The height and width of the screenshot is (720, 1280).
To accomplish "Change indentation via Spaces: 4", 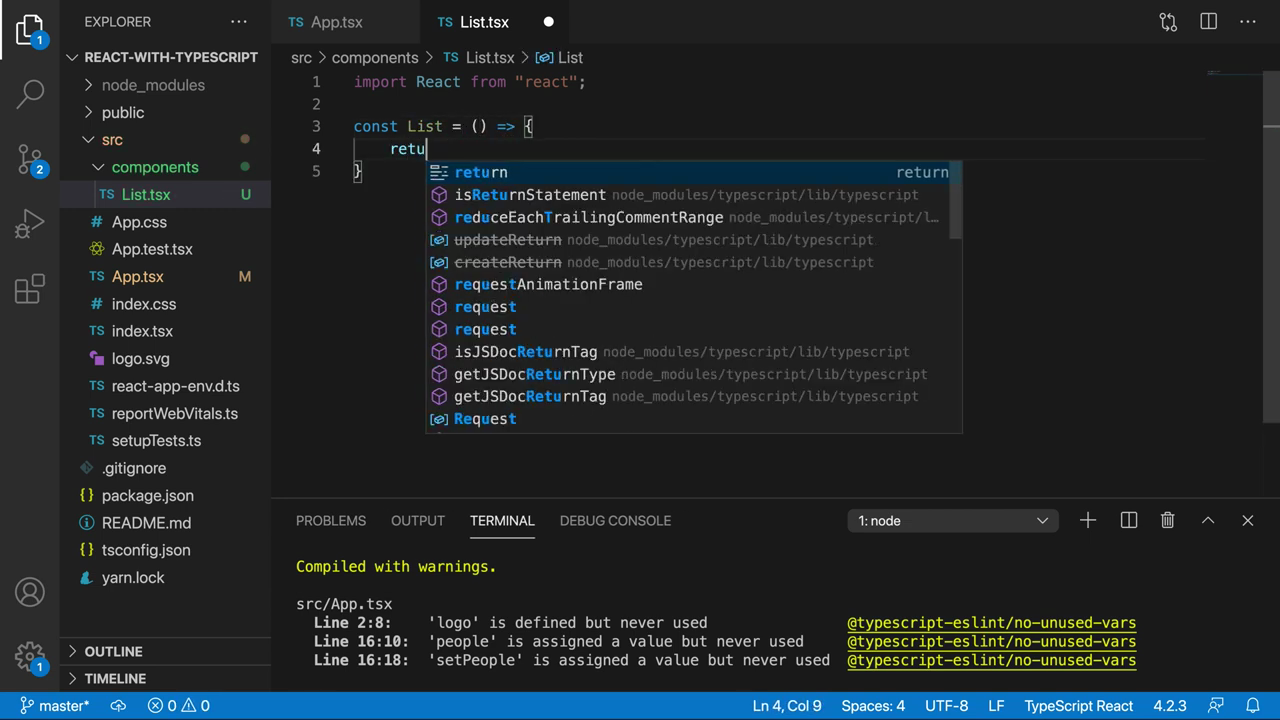I will click(x=873, y=705).
